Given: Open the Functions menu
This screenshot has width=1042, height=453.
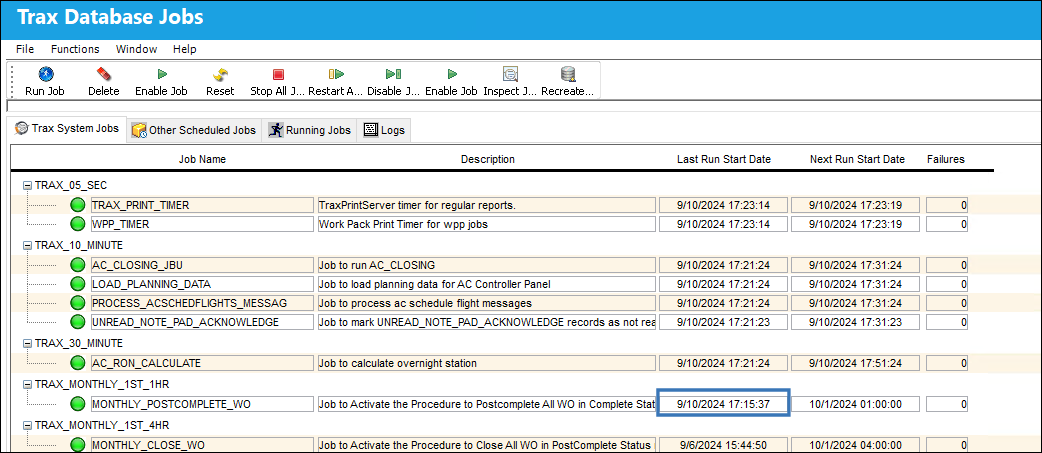Looking at the screenshot, I should [x=75, y=49].
